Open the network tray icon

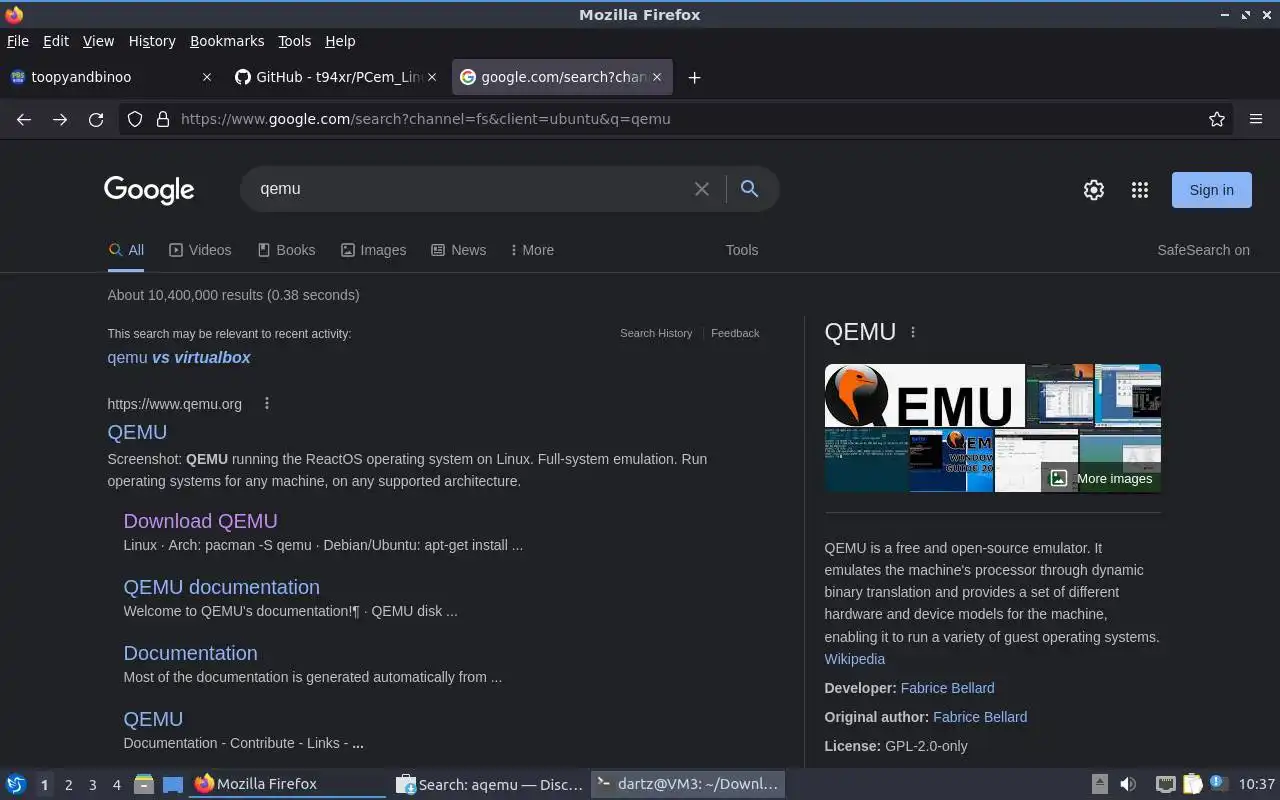coord(1165,784)
